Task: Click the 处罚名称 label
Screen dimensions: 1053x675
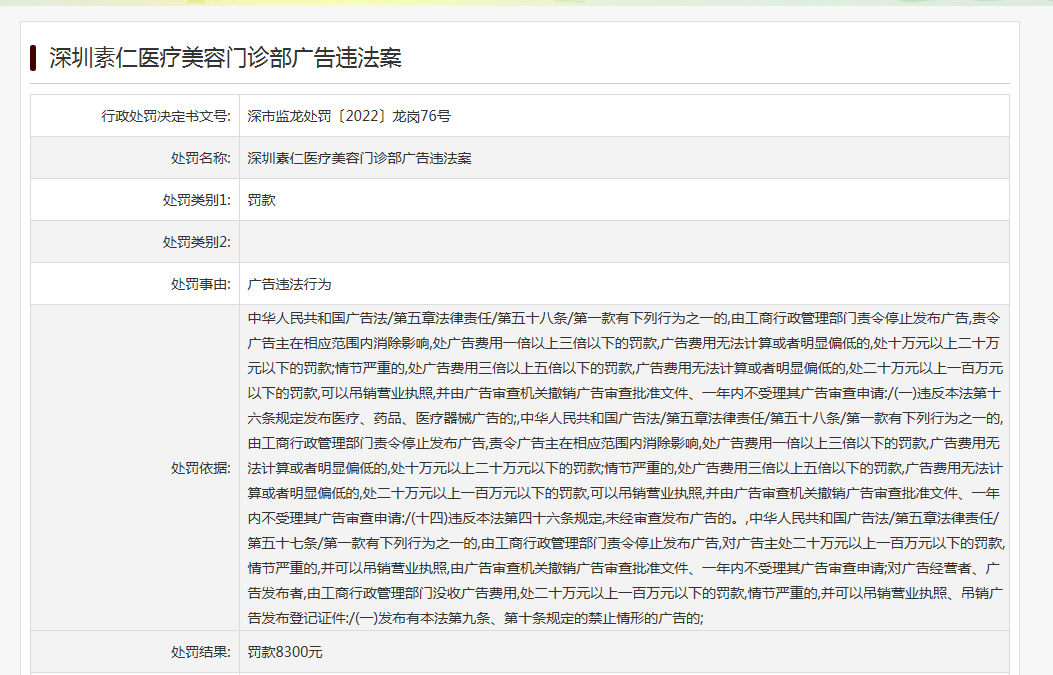Action: coord(200,159)
